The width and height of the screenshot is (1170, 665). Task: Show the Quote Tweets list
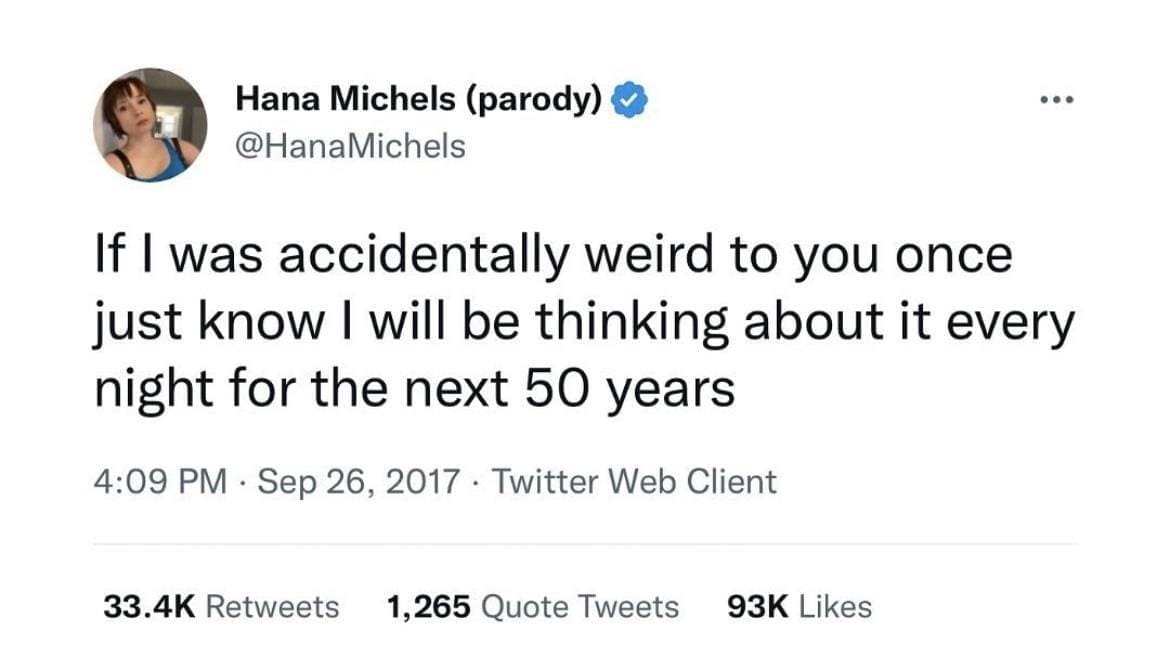(580, 606)
